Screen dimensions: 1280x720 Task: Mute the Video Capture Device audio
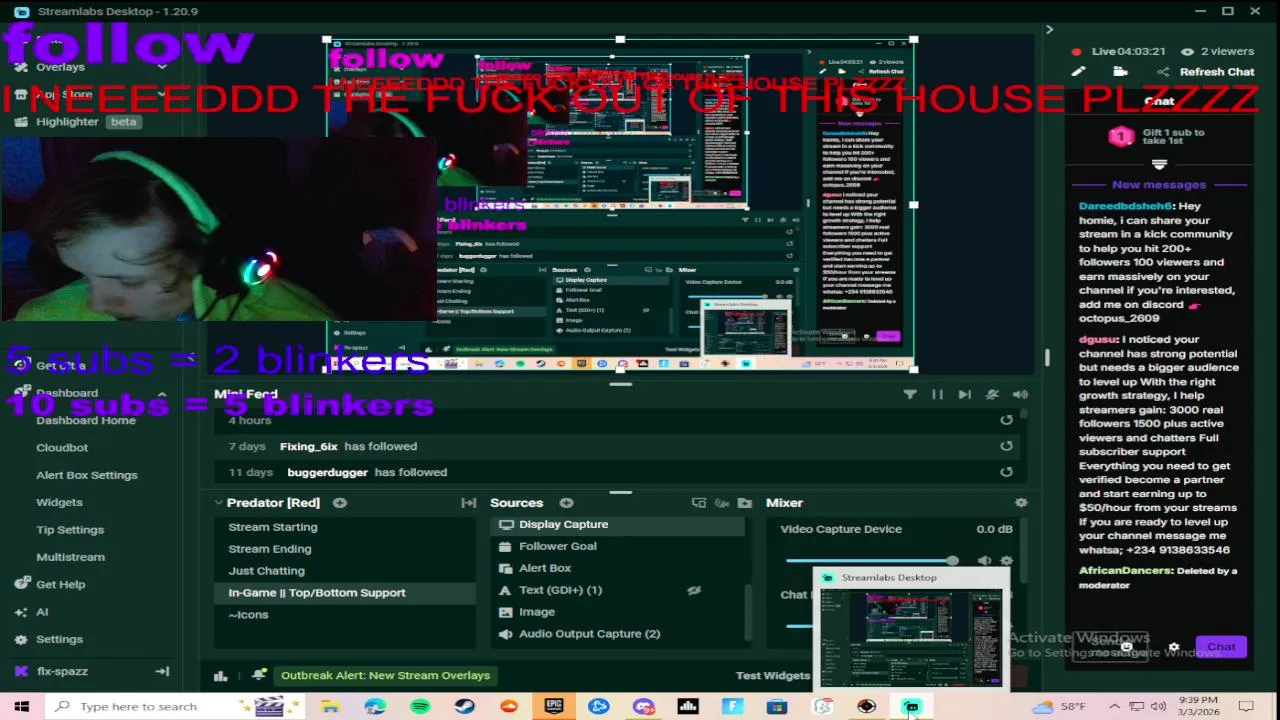(x=984, y=561)
